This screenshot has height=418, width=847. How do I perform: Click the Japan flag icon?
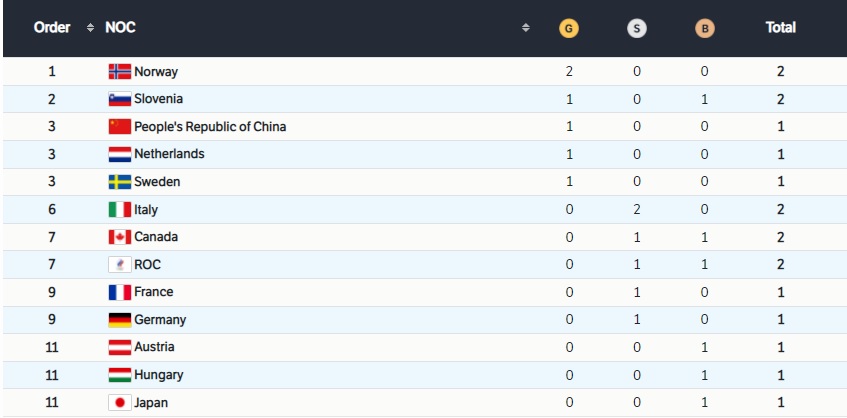click(119, 402)
